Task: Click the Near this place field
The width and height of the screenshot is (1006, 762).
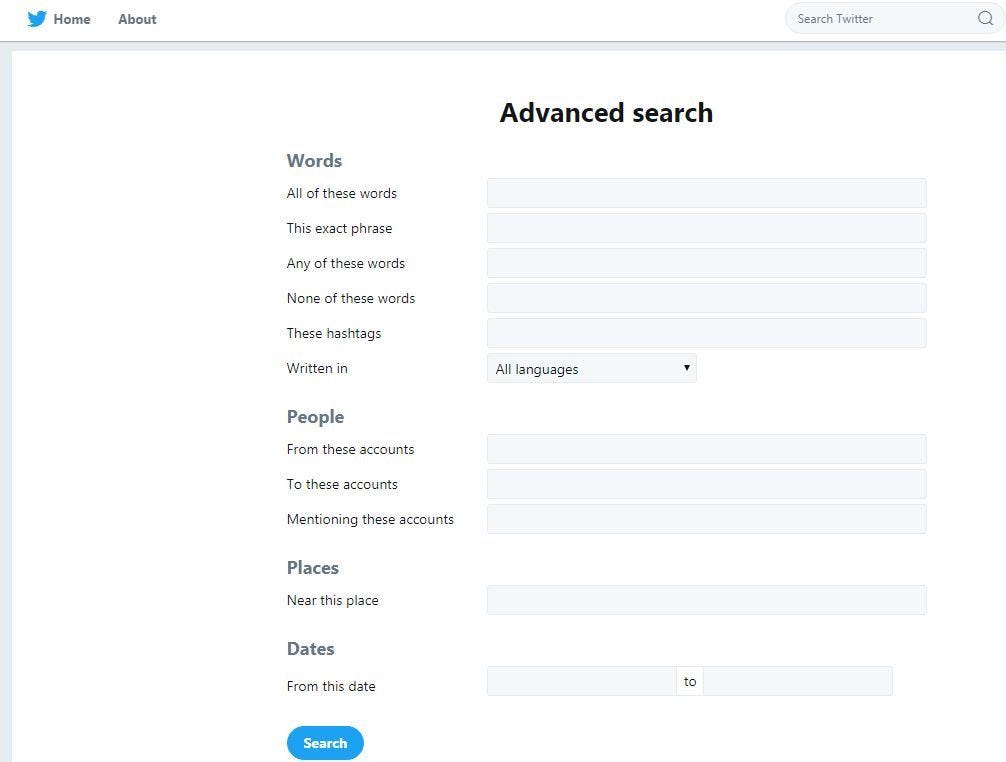Action: click(706, 600)
